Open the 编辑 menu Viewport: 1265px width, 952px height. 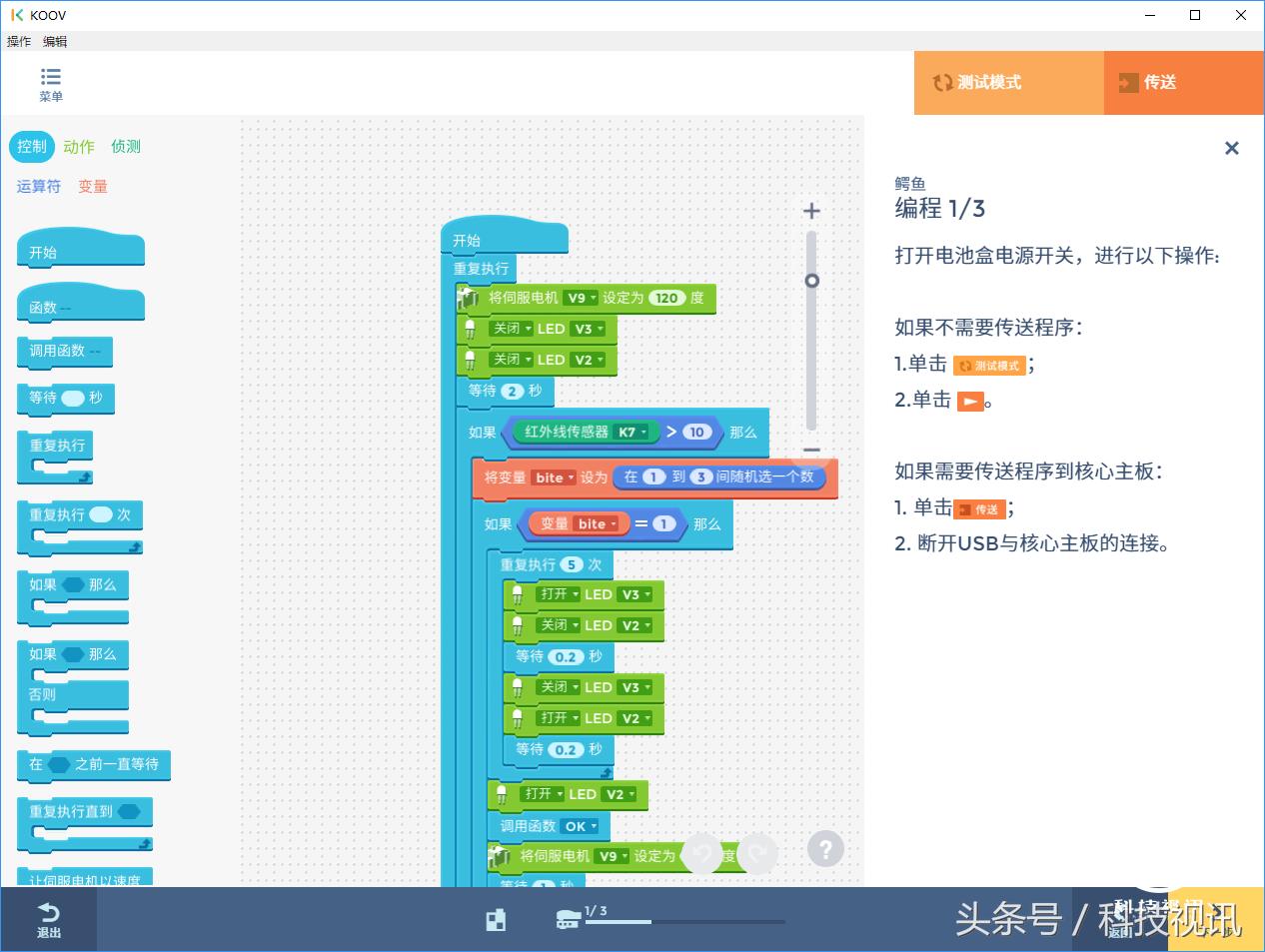pos(54,41)
